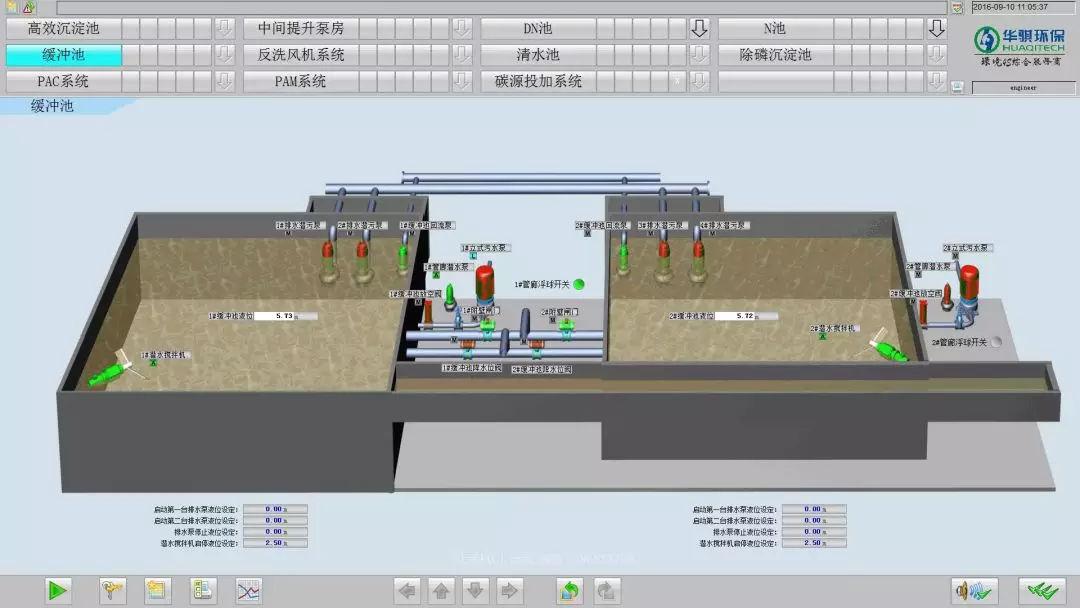Screen dimensions: 1080x608
Task: Click the green start/play button
Action: tap(58, 591)
